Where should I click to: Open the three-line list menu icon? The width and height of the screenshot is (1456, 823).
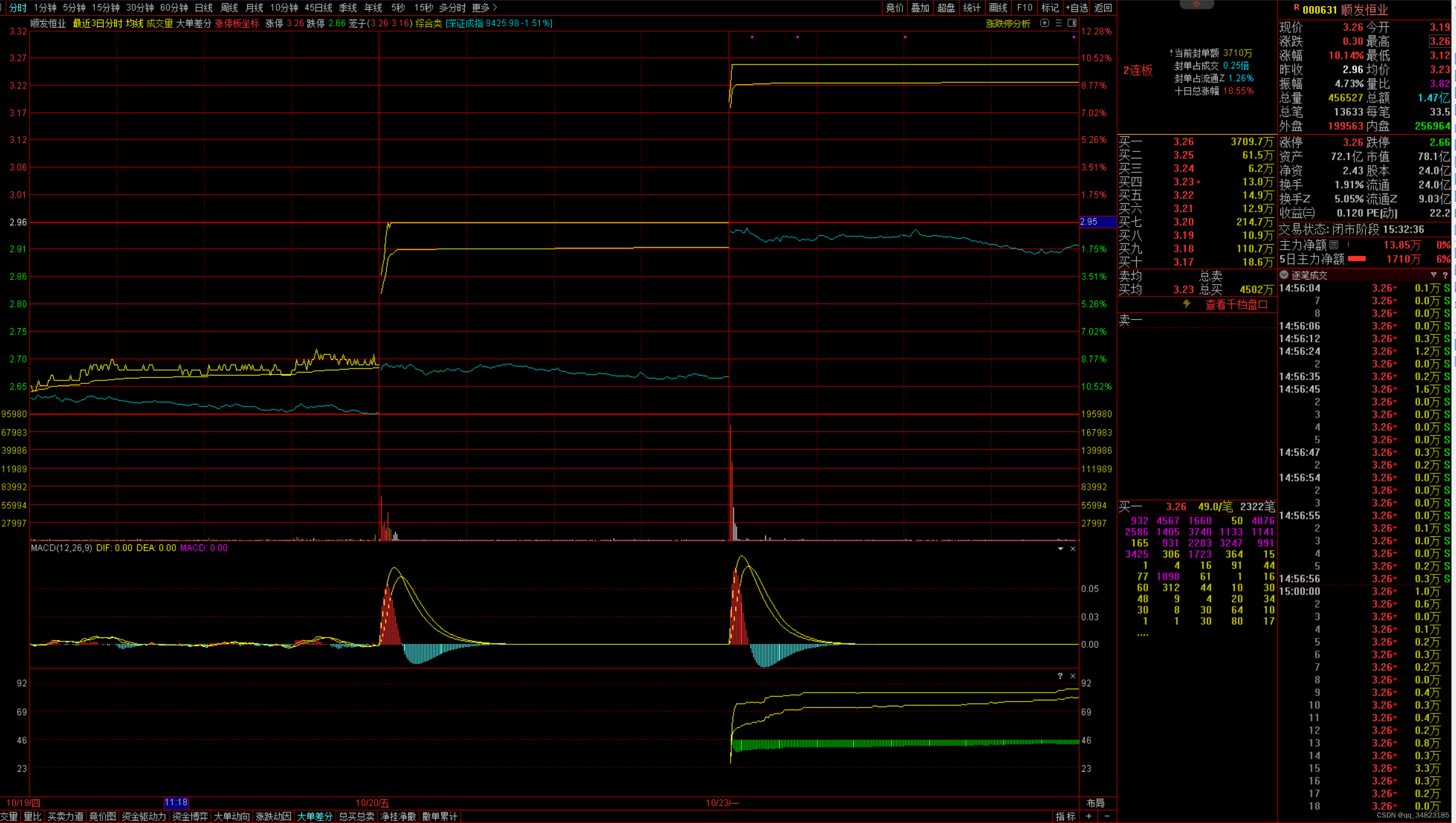(1058, 23)
